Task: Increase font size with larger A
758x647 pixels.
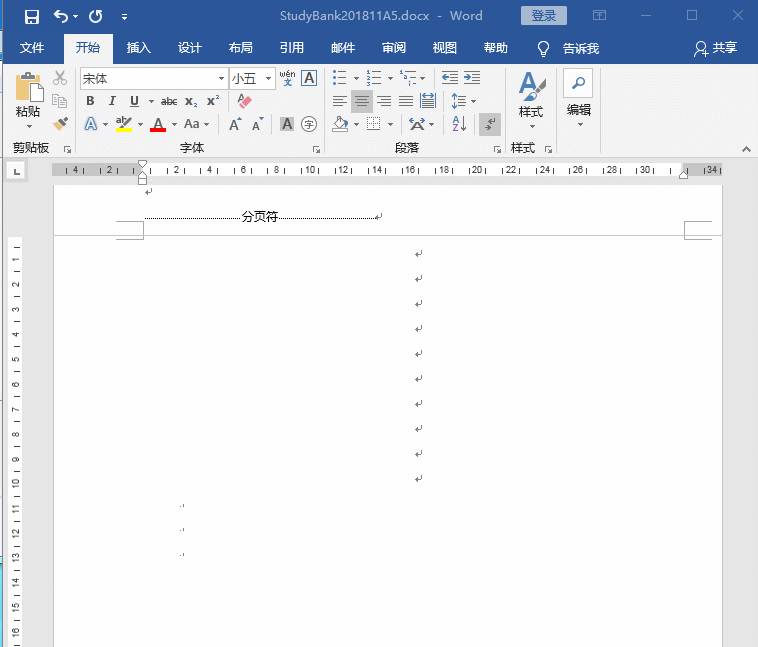Action: point(235,124)
